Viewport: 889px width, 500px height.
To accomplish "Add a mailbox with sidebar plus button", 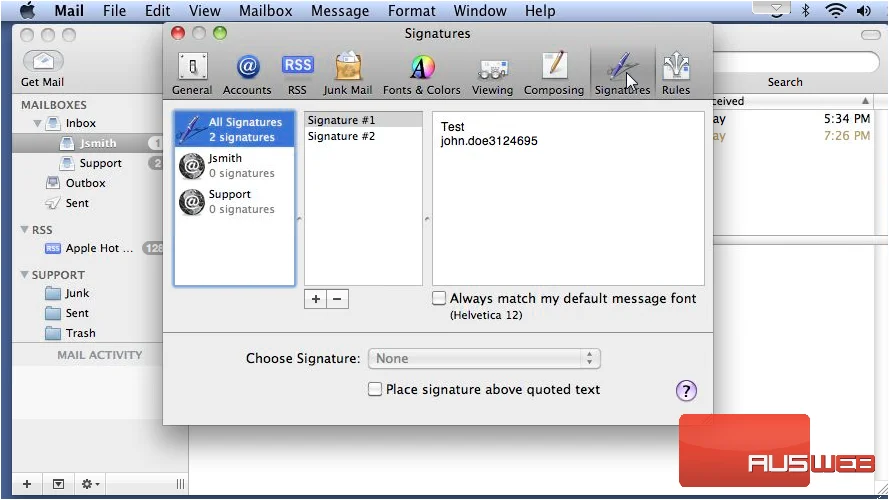I will pyautogui.click(x=27, y=484).
